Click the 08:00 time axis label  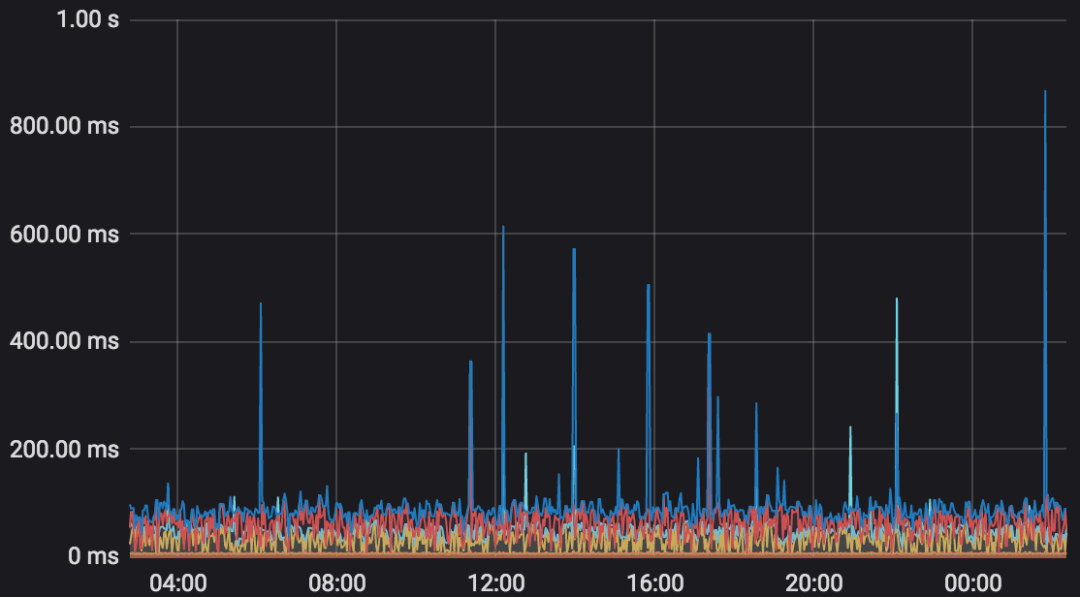tap(337, 584)
